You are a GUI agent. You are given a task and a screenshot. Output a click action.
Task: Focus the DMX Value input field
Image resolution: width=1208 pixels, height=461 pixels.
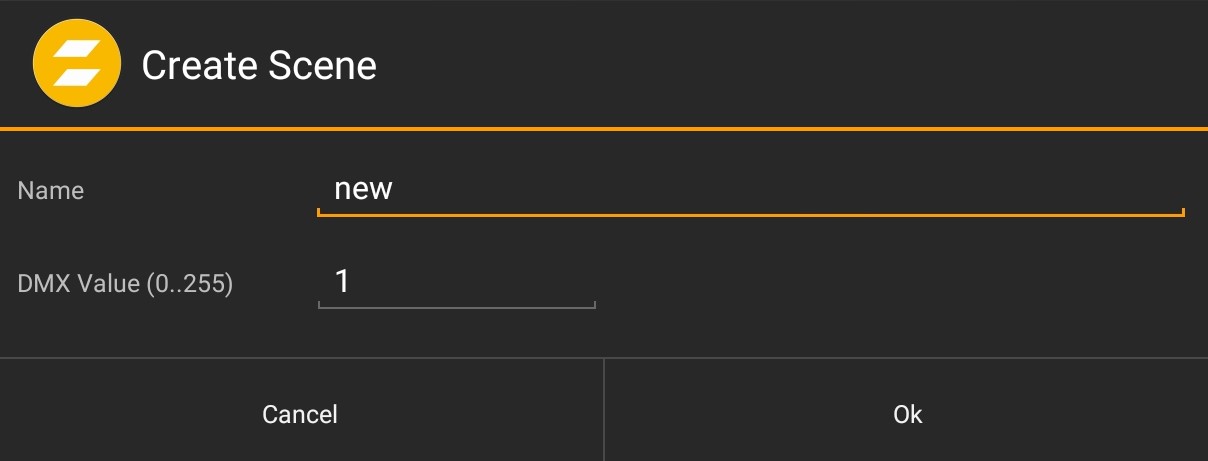(456, 282)
